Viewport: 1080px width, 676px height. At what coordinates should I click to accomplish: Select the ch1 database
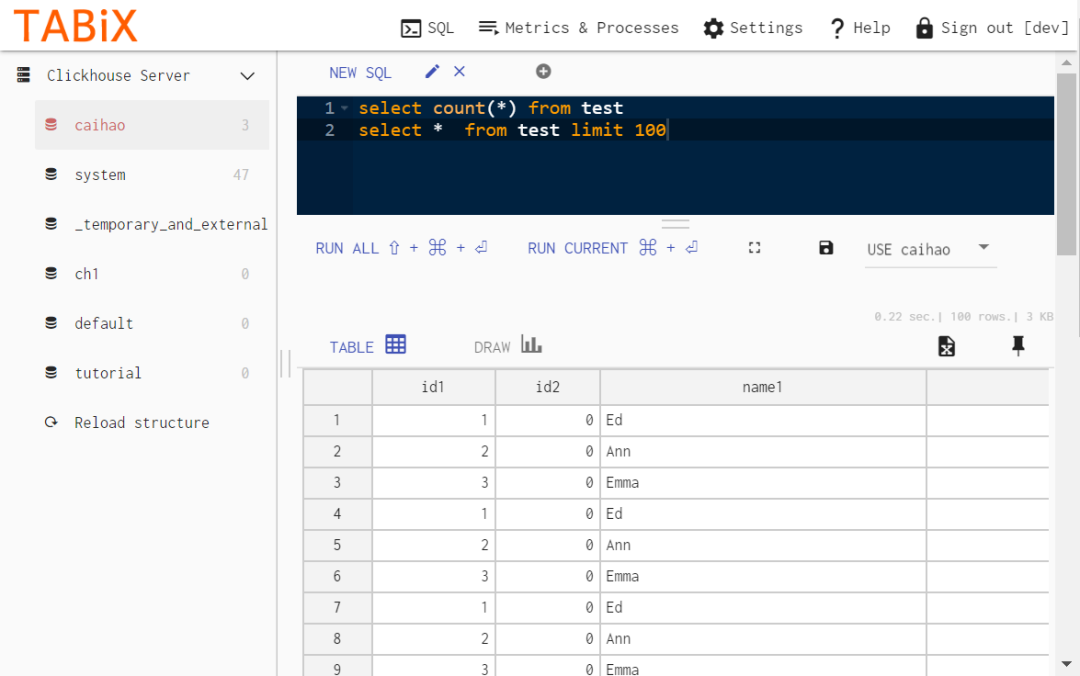(152, 274)
